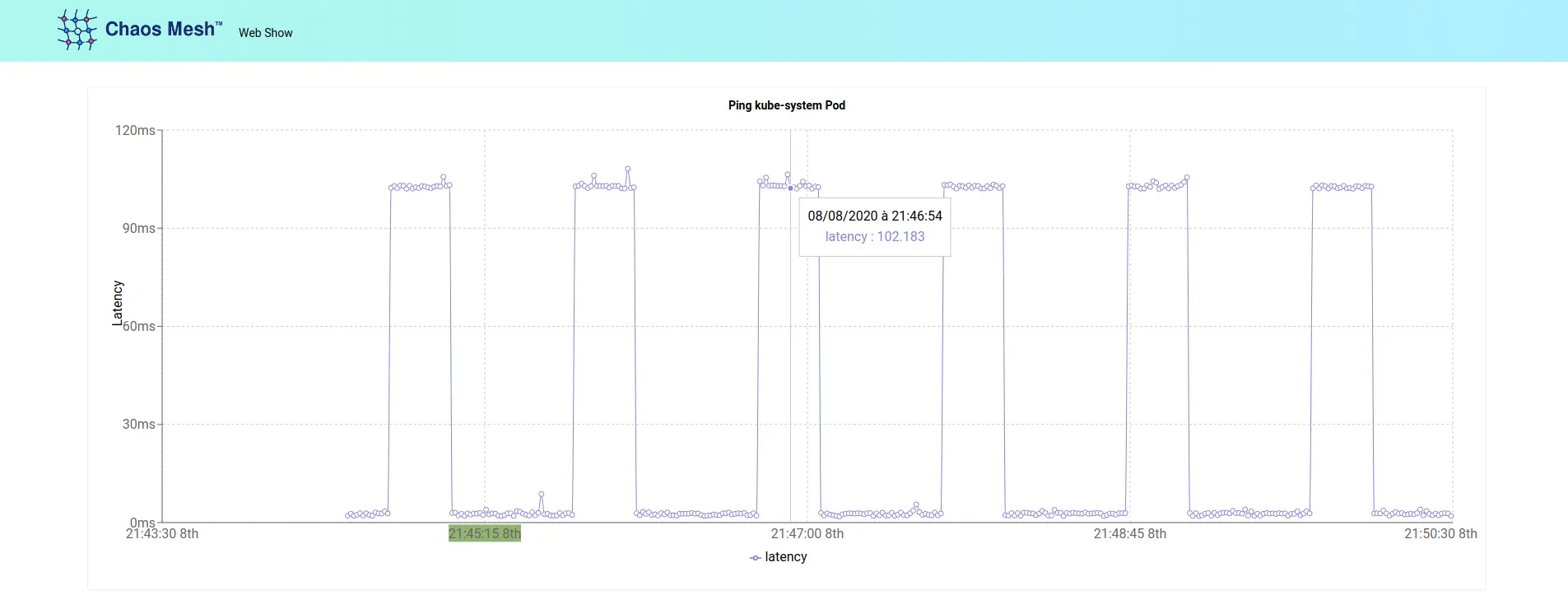Click the 30ms y-axis tick label
The width and height of the screenshot is (1568, 609).
(x=138, y=425)
